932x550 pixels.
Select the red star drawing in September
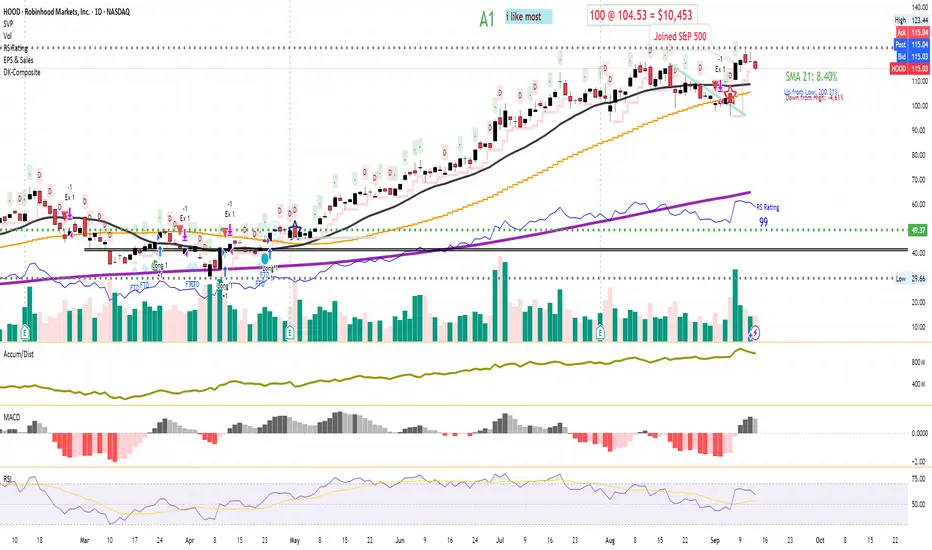731,95
